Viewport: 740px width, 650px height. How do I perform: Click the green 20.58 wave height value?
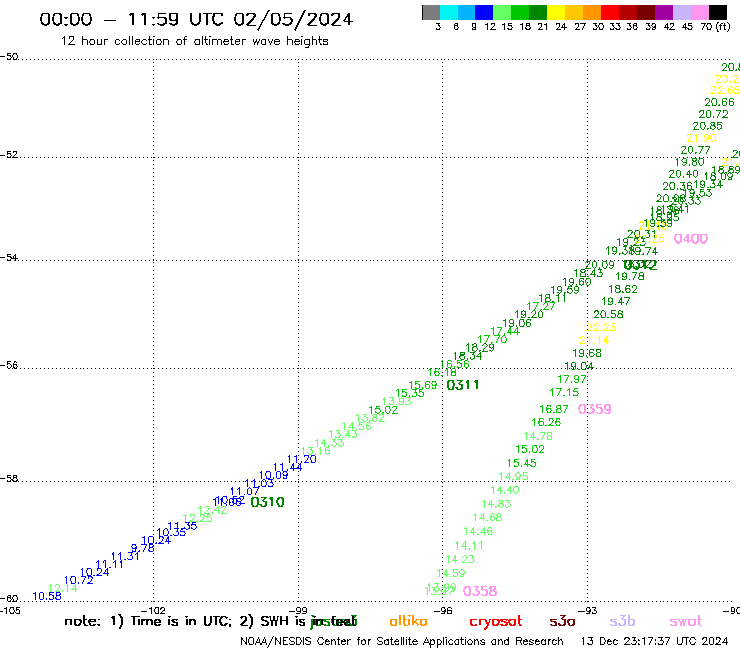(x=608, y=314)
